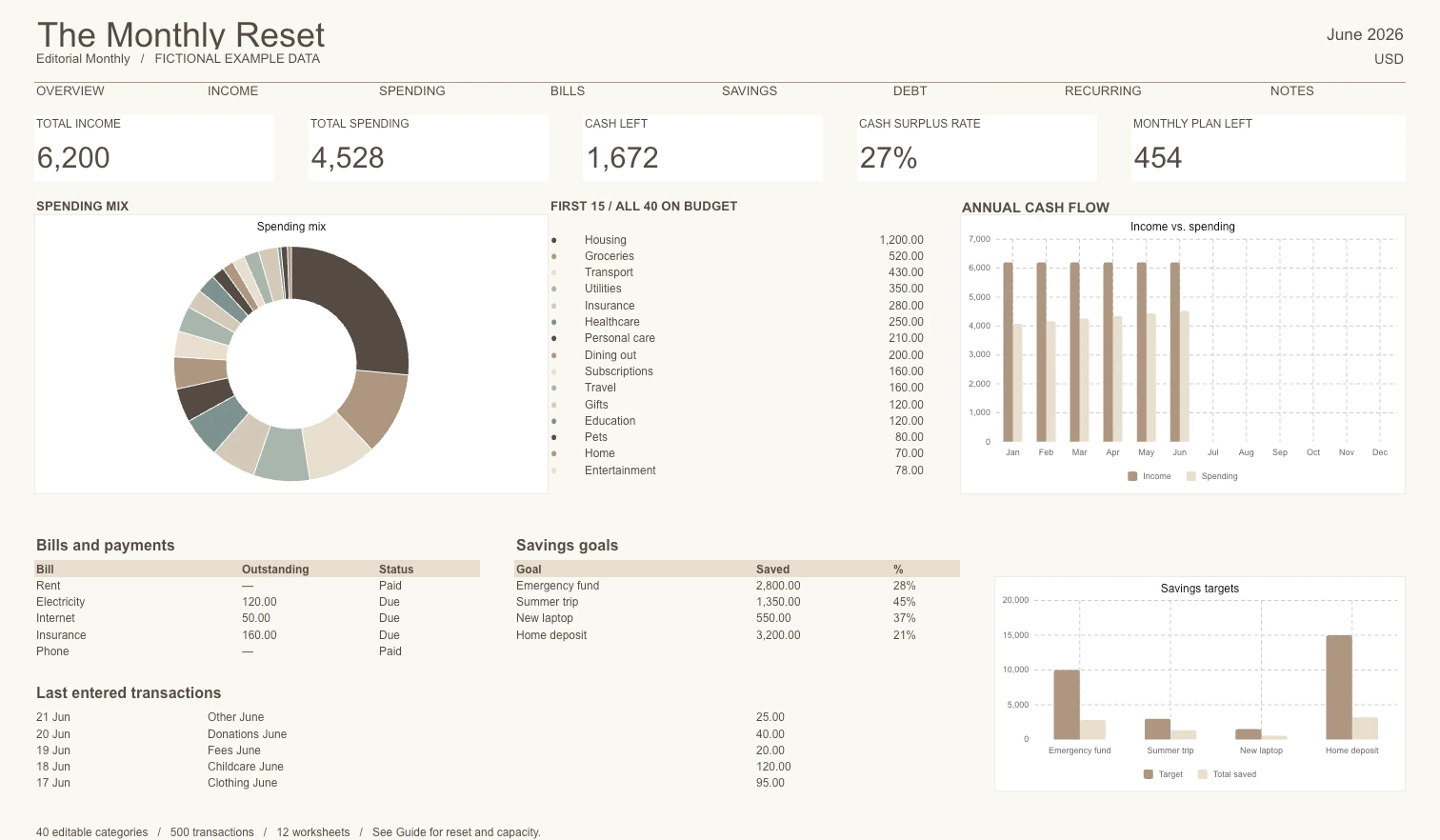Click the Income legend swatch under cash flow chart
This screenshot has width=1440, height=840.
point(1132,476)
